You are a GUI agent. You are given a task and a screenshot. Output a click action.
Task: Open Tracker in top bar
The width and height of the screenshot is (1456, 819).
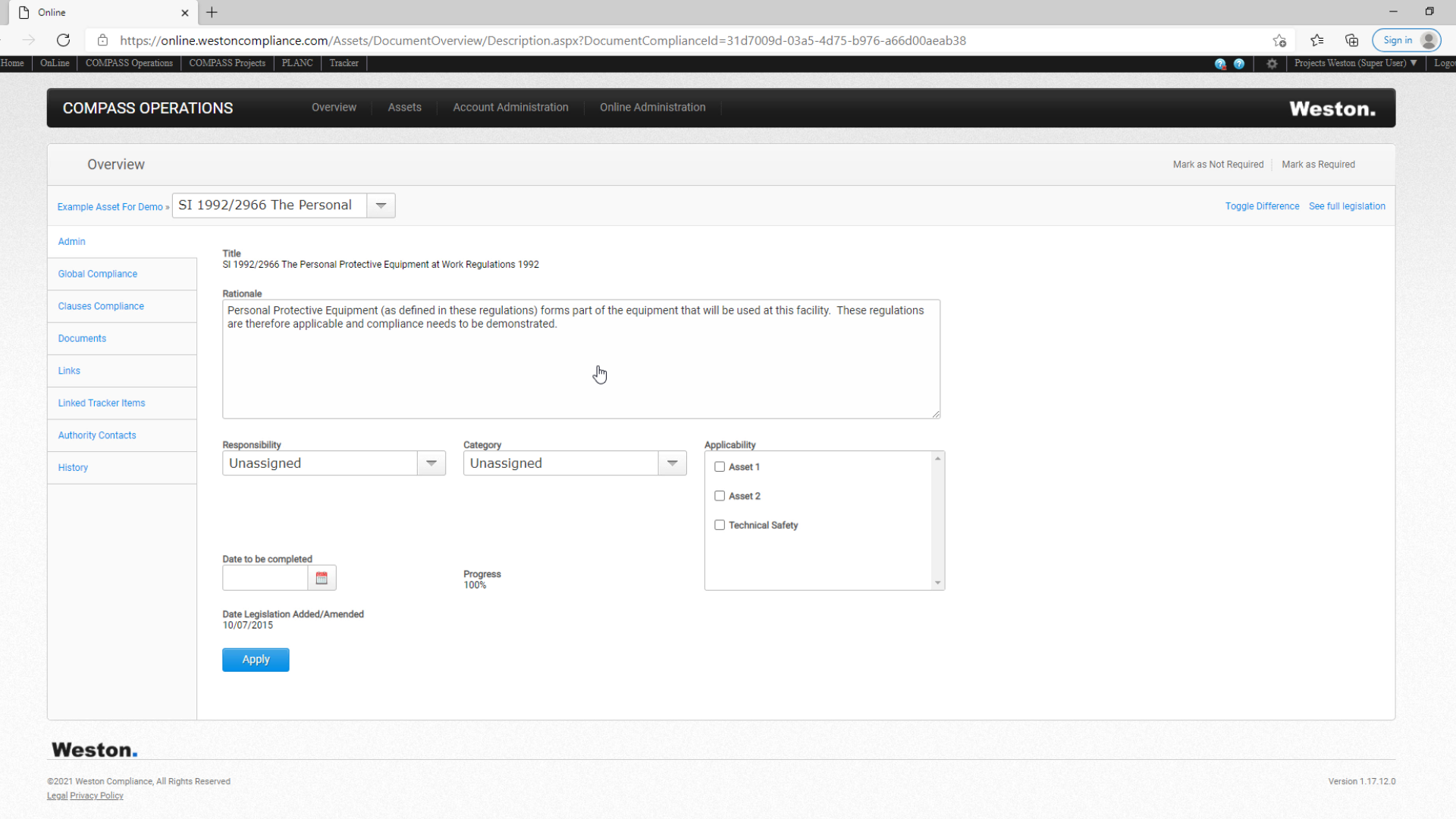coord(344,63)
